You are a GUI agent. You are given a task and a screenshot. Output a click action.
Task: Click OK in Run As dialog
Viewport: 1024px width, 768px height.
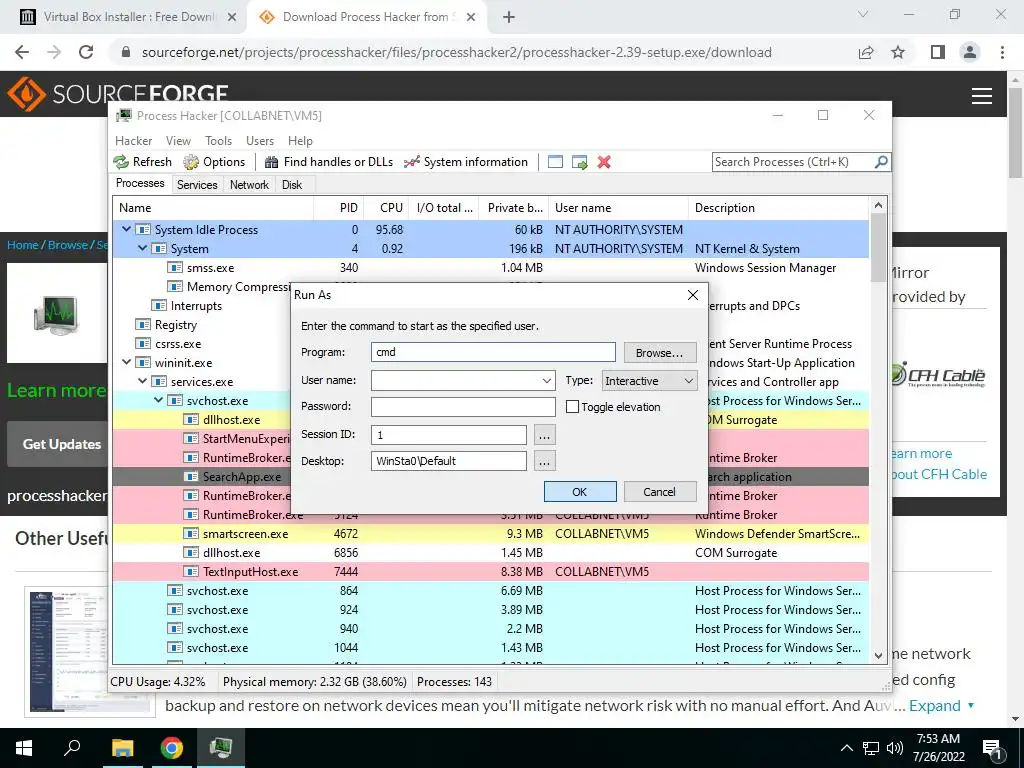[580, 492]
